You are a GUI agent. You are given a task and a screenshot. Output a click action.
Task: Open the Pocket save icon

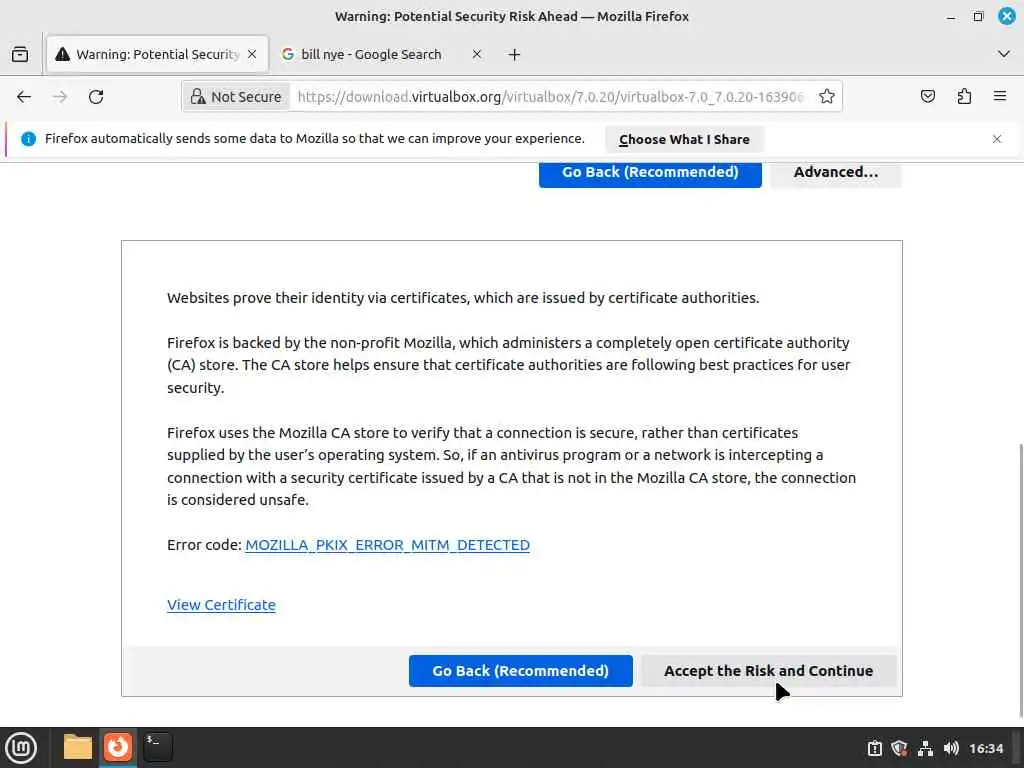click(927, 97)
